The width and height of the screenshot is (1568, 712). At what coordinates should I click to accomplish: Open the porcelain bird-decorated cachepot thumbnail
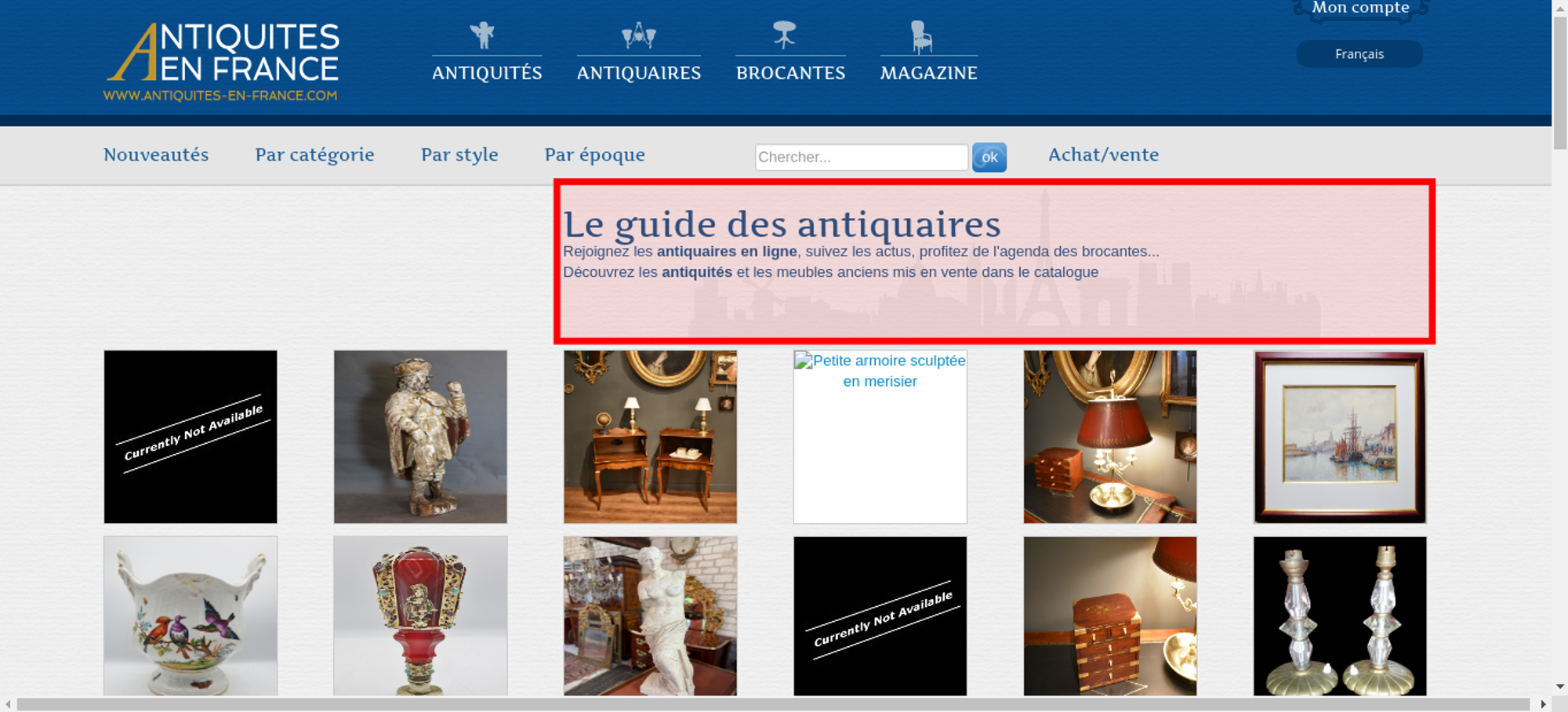tap(191, 616)
